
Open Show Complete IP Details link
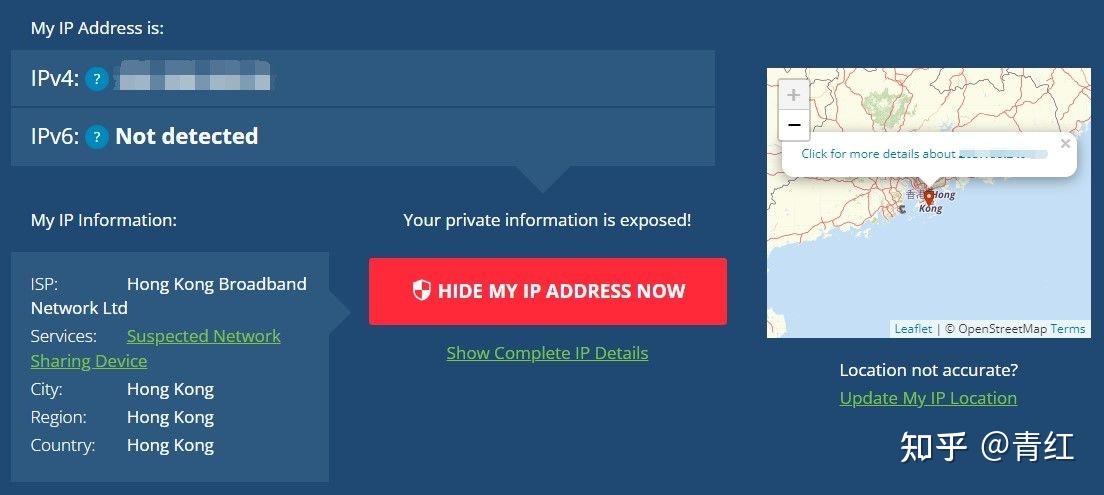pos(547,353)
